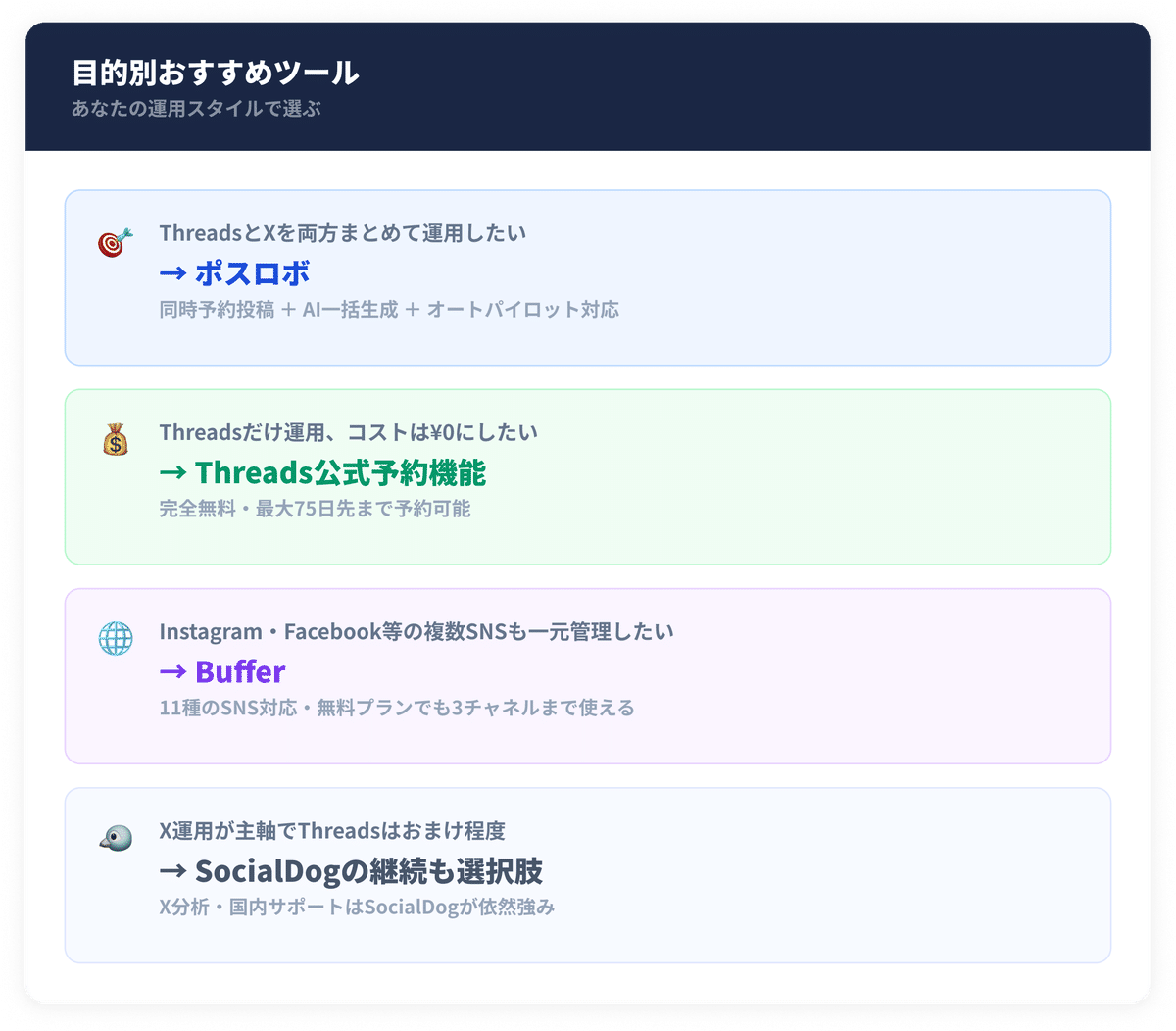Click text X運用が主軸でThreadsはおまけ程度
The image size is (1176, 1031).
(332, 831)
